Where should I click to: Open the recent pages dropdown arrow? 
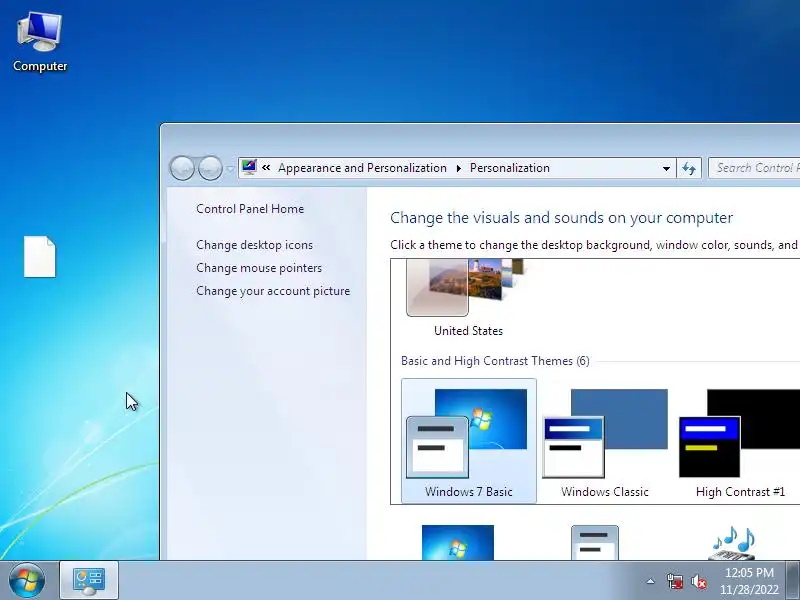pos(230,168)
